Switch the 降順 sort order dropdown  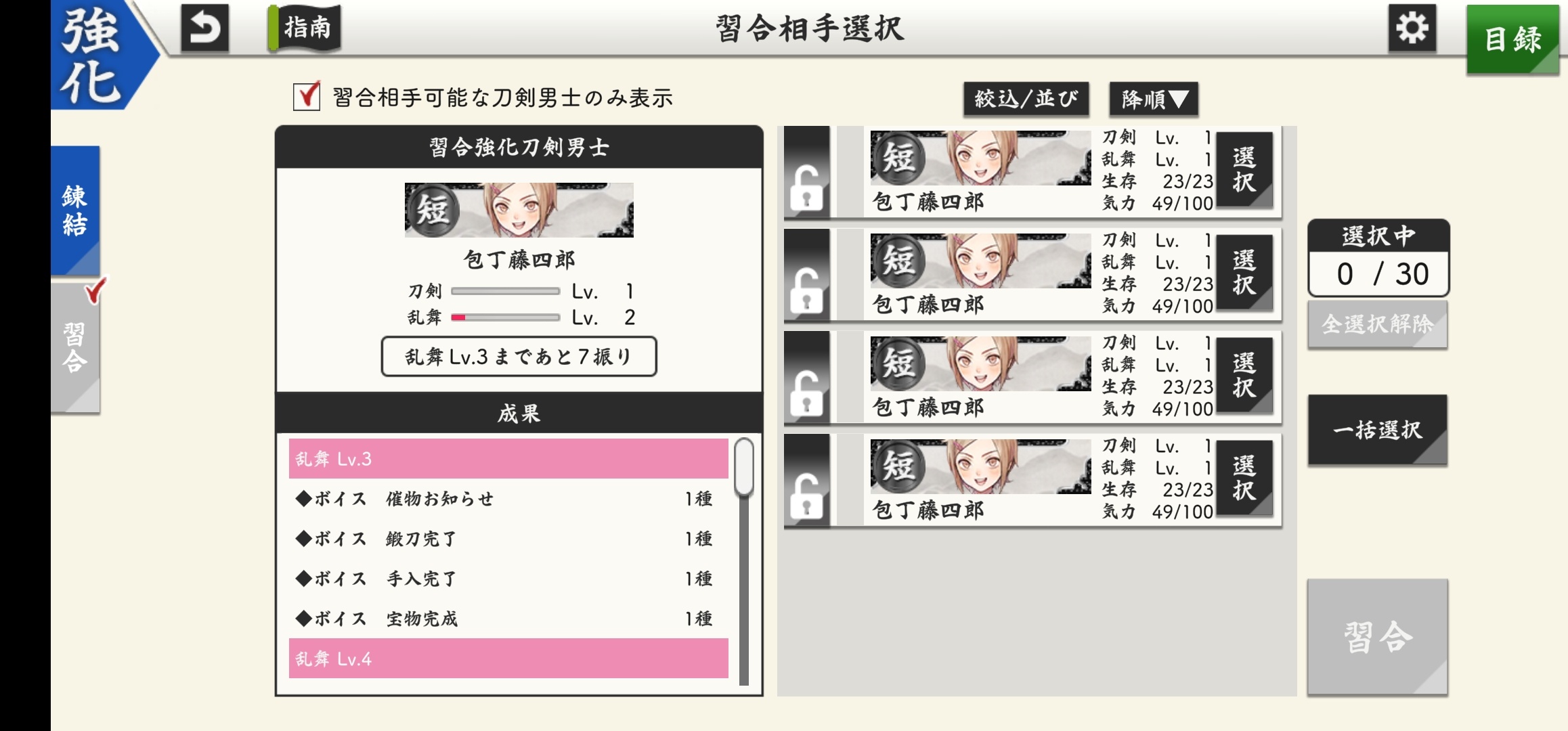[x=1154, y=99]
